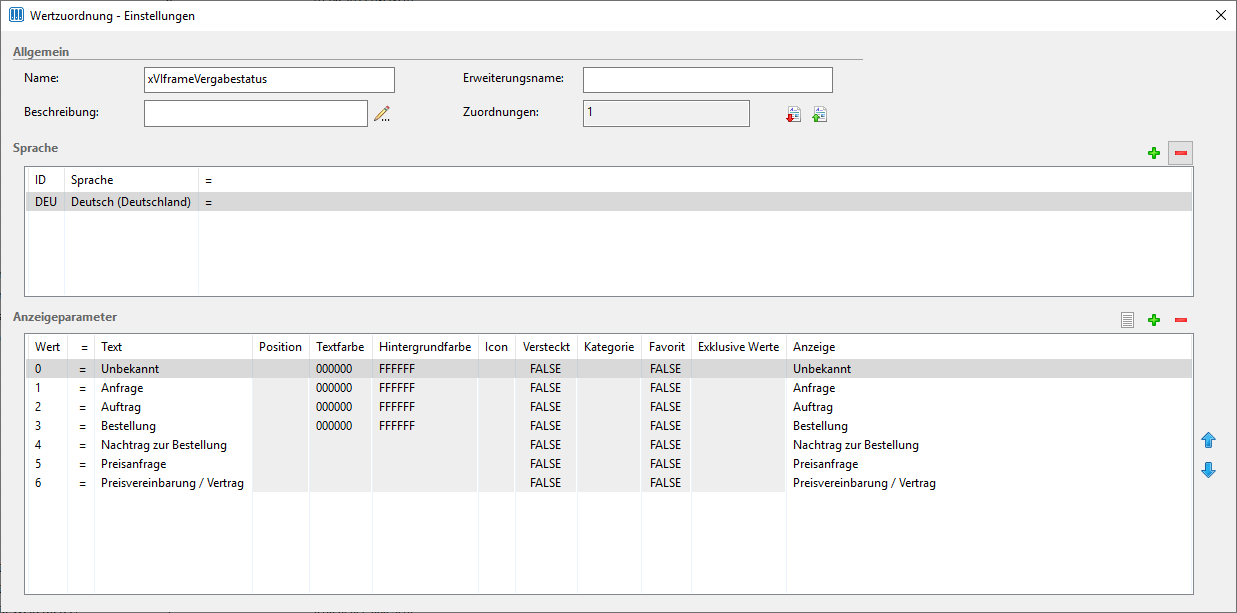1237x613 pixels.
Task: Toggle Versteckt FALSE in the Unbekannt row
Action: click(x=545, y=369)
